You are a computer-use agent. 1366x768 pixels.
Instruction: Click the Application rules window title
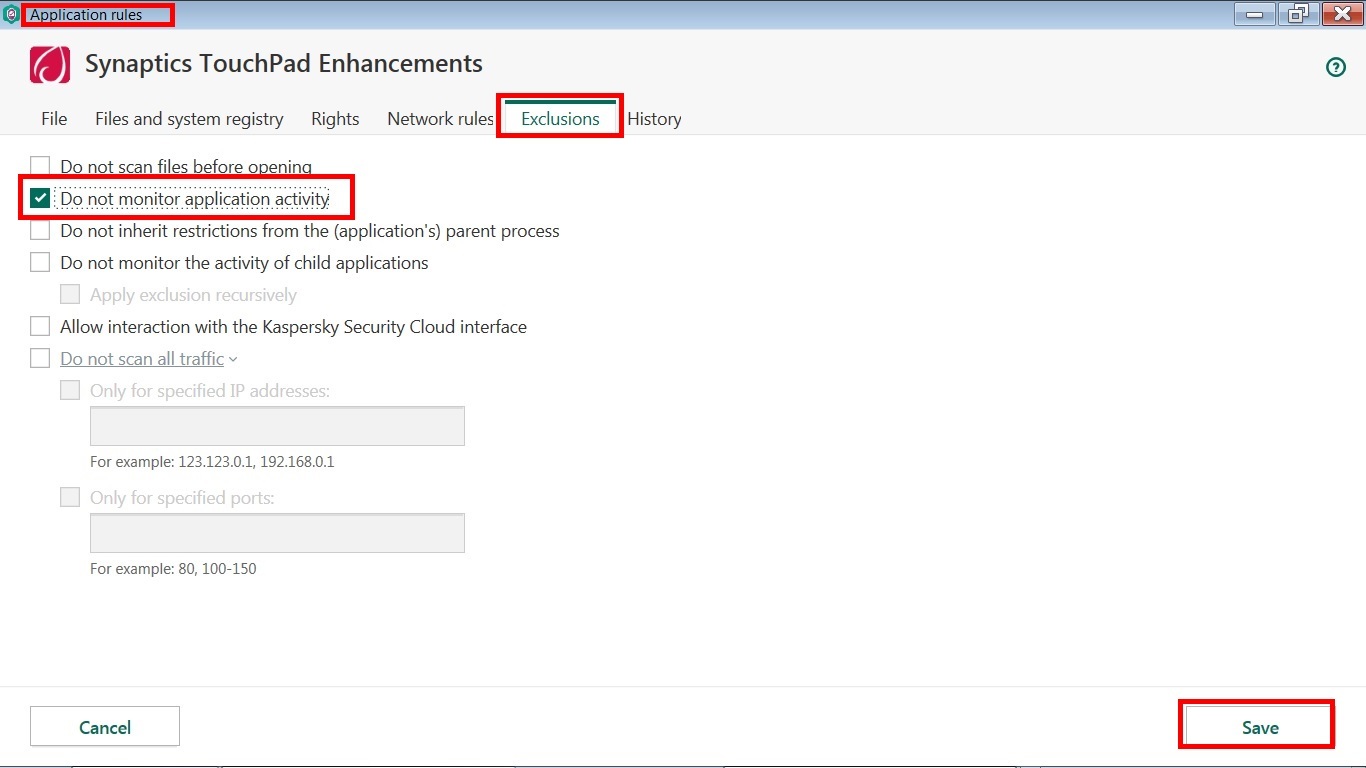(x=86, y=15)
